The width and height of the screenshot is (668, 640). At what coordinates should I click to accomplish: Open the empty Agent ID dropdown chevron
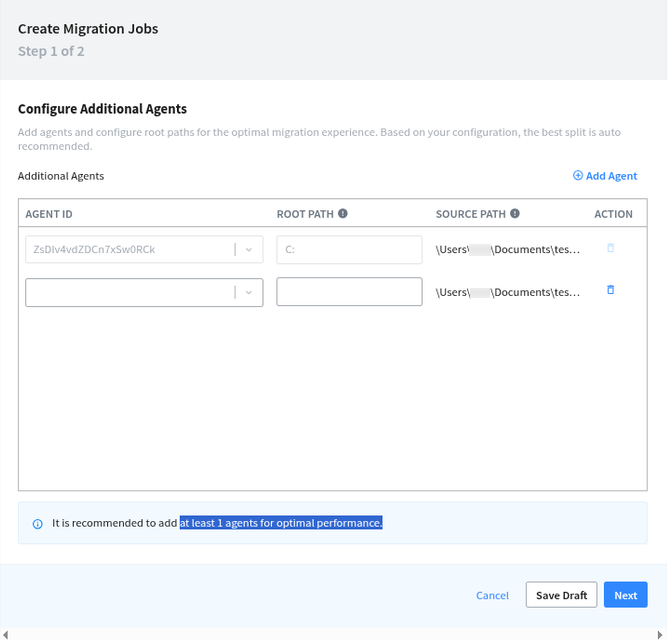point(249,292)
